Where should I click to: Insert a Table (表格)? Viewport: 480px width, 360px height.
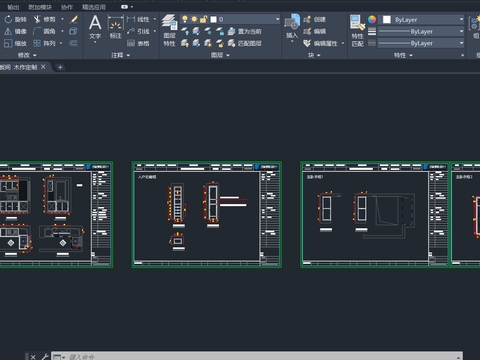[138, 43]
